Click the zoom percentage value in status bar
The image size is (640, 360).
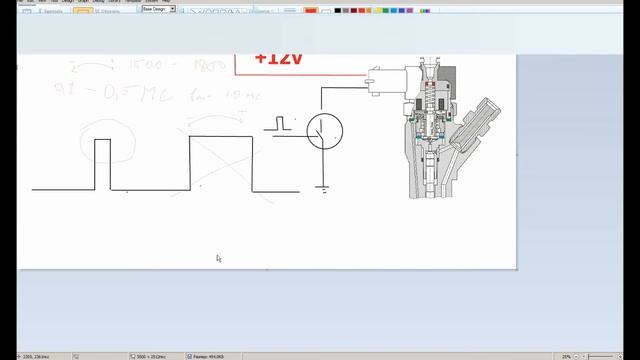click(566, 356)
